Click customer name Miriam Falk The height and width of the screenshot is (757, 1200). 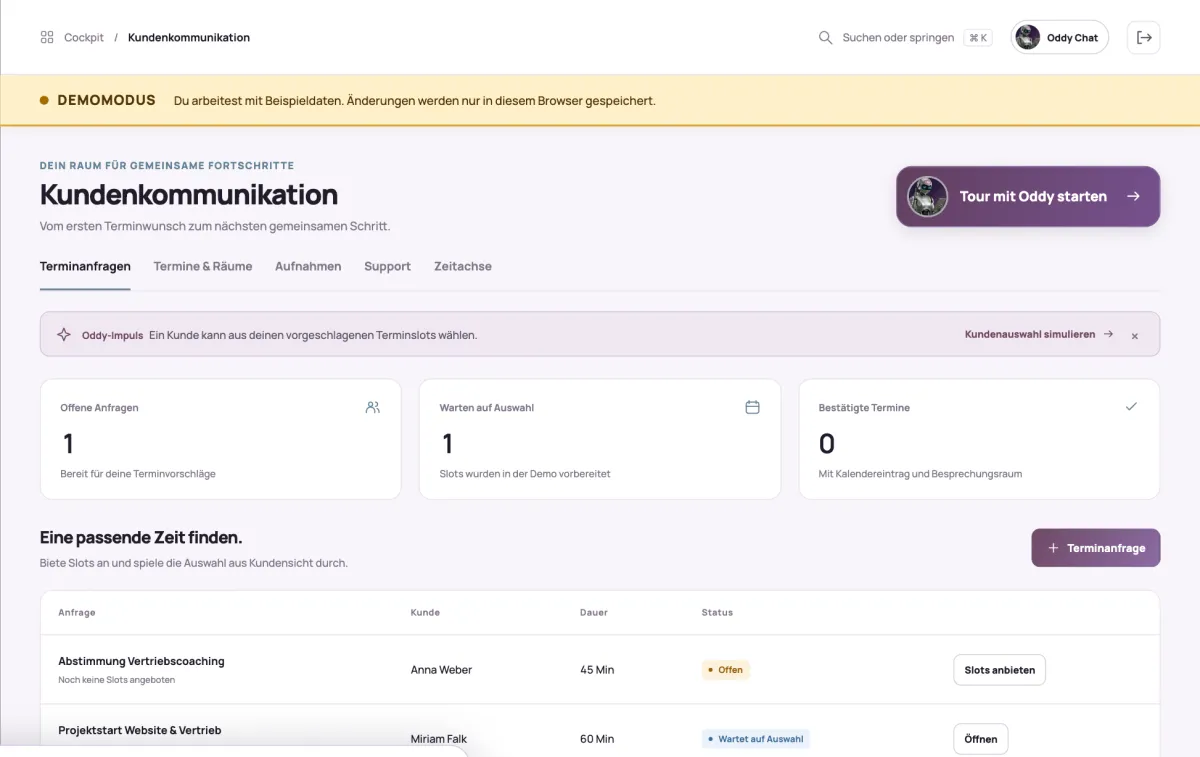coord(439,739)
